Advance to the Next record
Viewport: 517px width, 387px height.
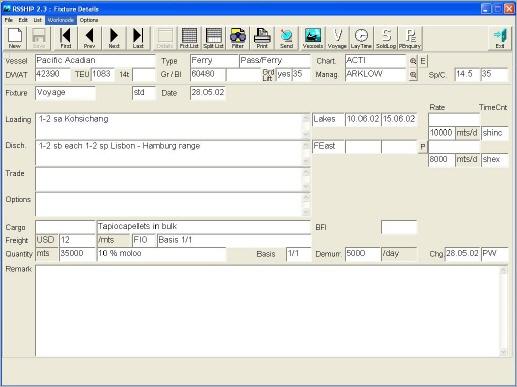pyautogui.click(x=114, y=38)
